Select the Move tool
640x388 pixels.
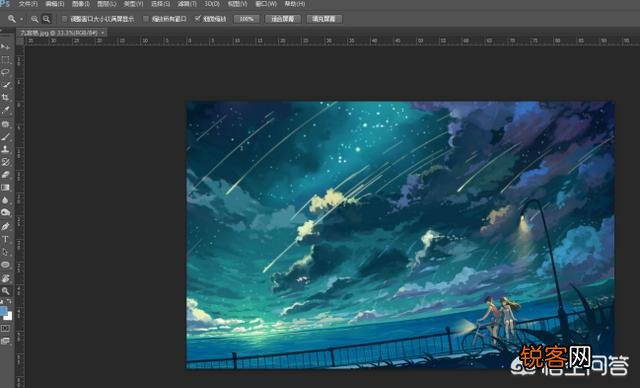coord(5,47)
